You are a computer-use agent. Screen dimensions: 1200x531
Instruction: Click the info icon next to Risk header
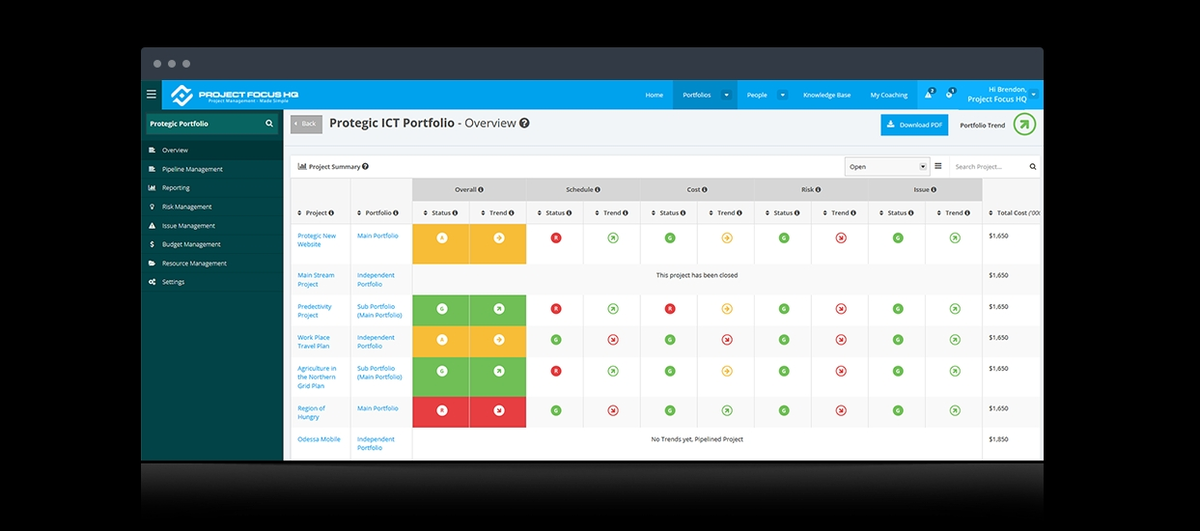coord(818,189)
